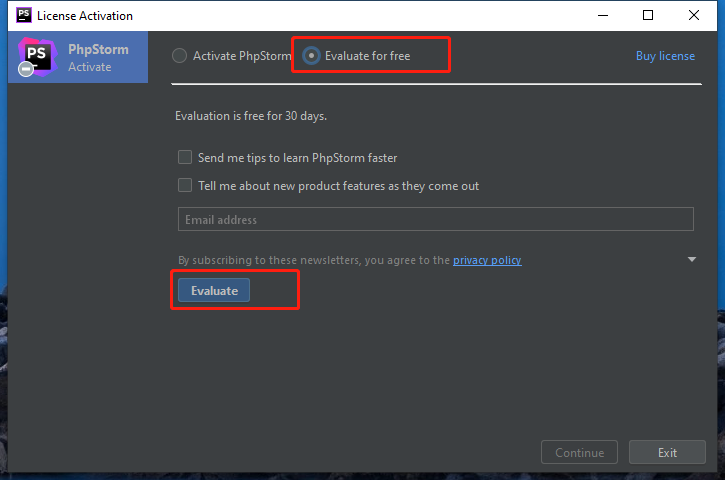The height and width of the screenshot is (480, 725).
Task: Select the Activate PhpStorm radio button
Action: pos(179,56)
